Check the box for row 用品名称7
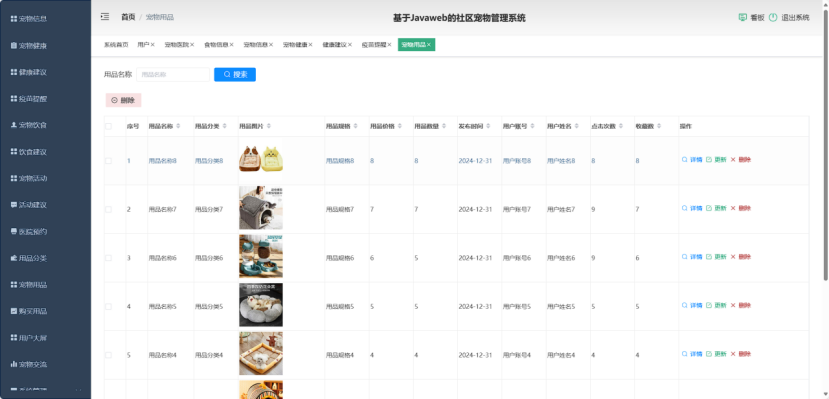Image resolution: width=829 pixels, height=399 pixels. [x=108, y=209]
